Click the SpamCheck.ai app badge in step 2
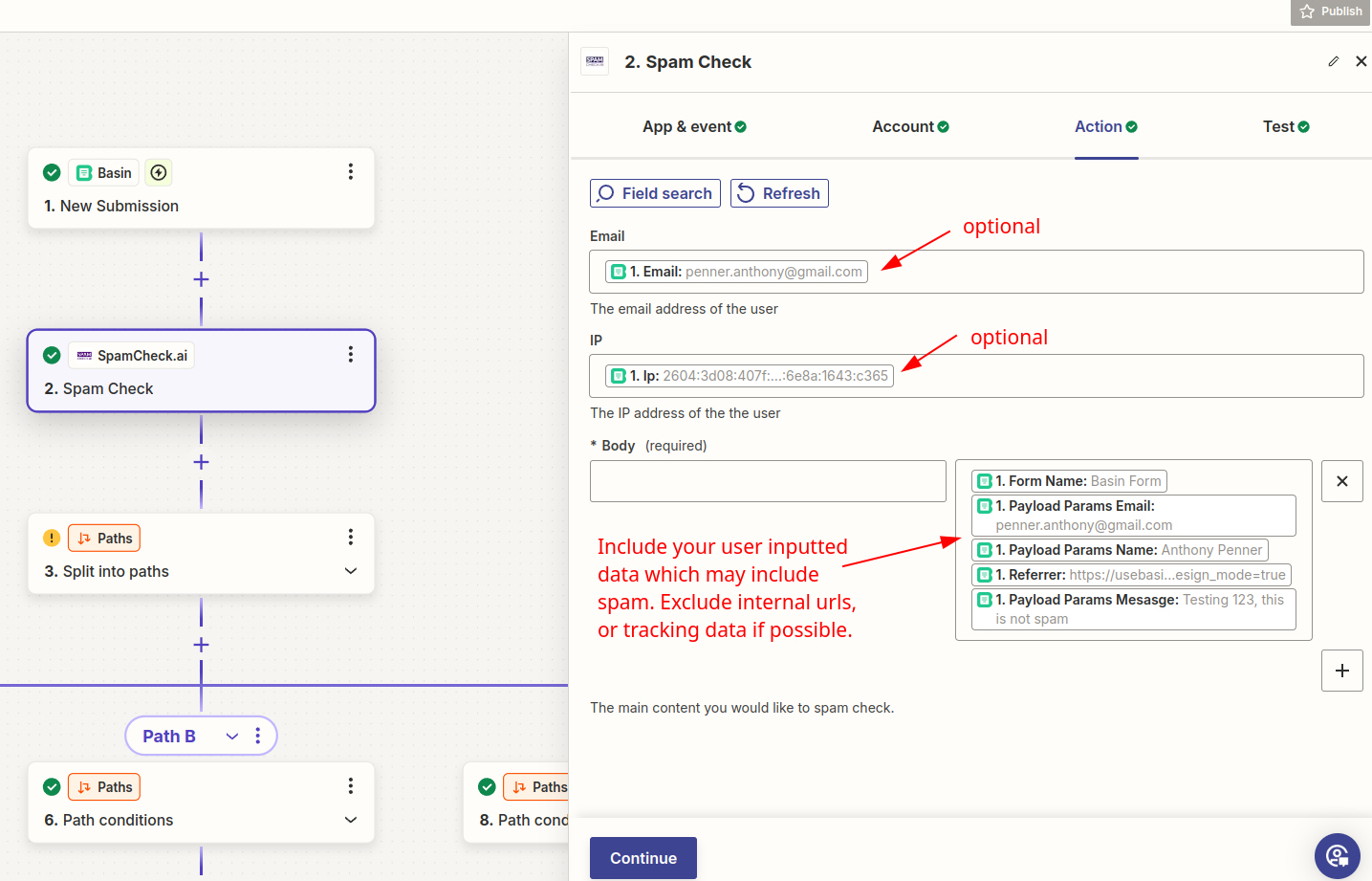The height and width of the screenshot is (881, 1372). pos(131,356)
